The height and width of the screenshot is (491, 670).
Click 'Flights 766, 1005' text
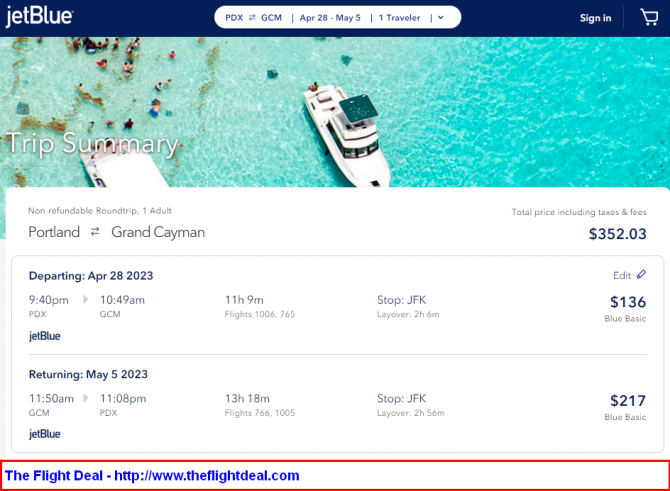(260, 413)
